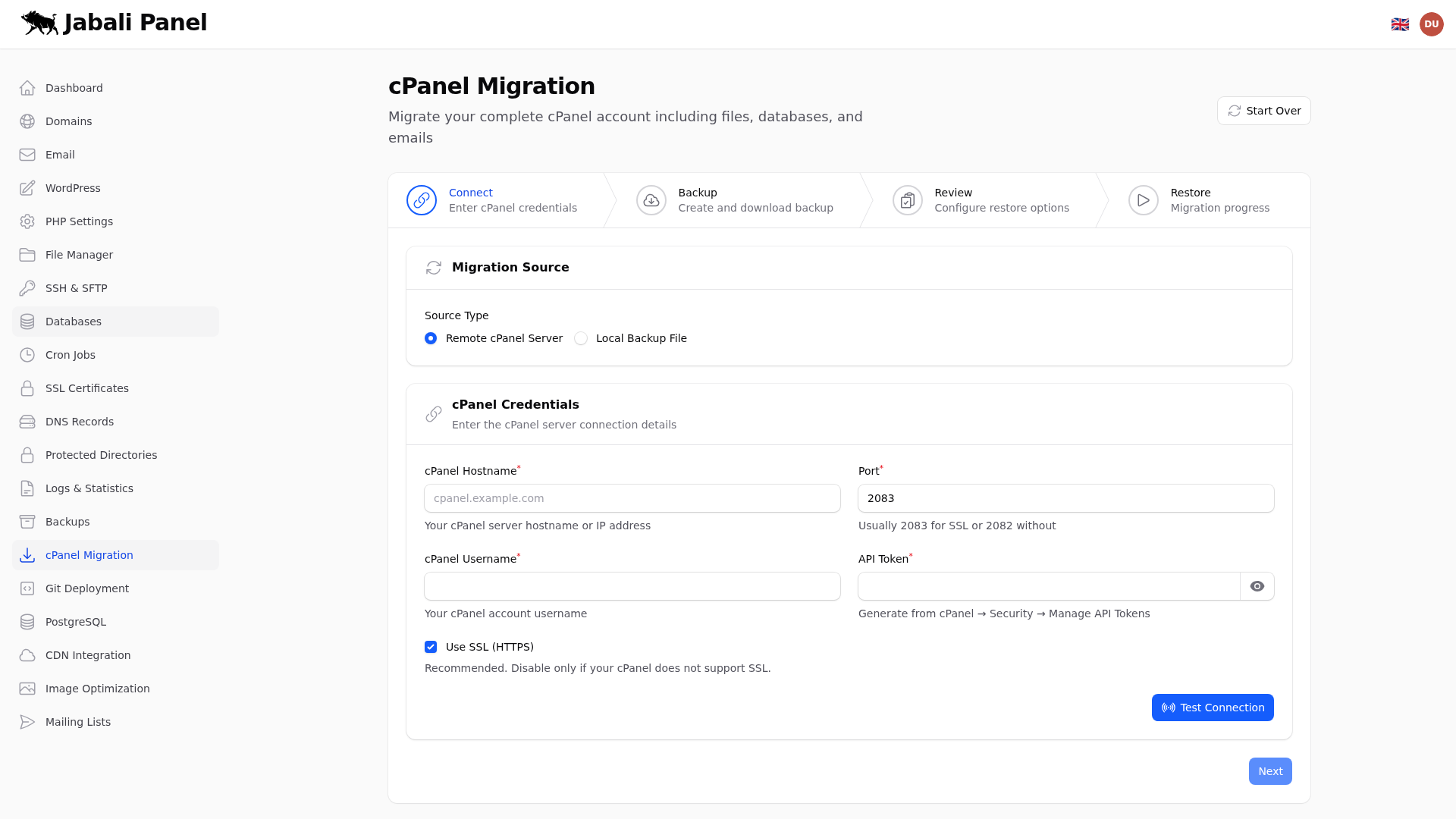This screenshot has width=1456, height=819.
Task: Open the Databases section icon
Action: 27,321
